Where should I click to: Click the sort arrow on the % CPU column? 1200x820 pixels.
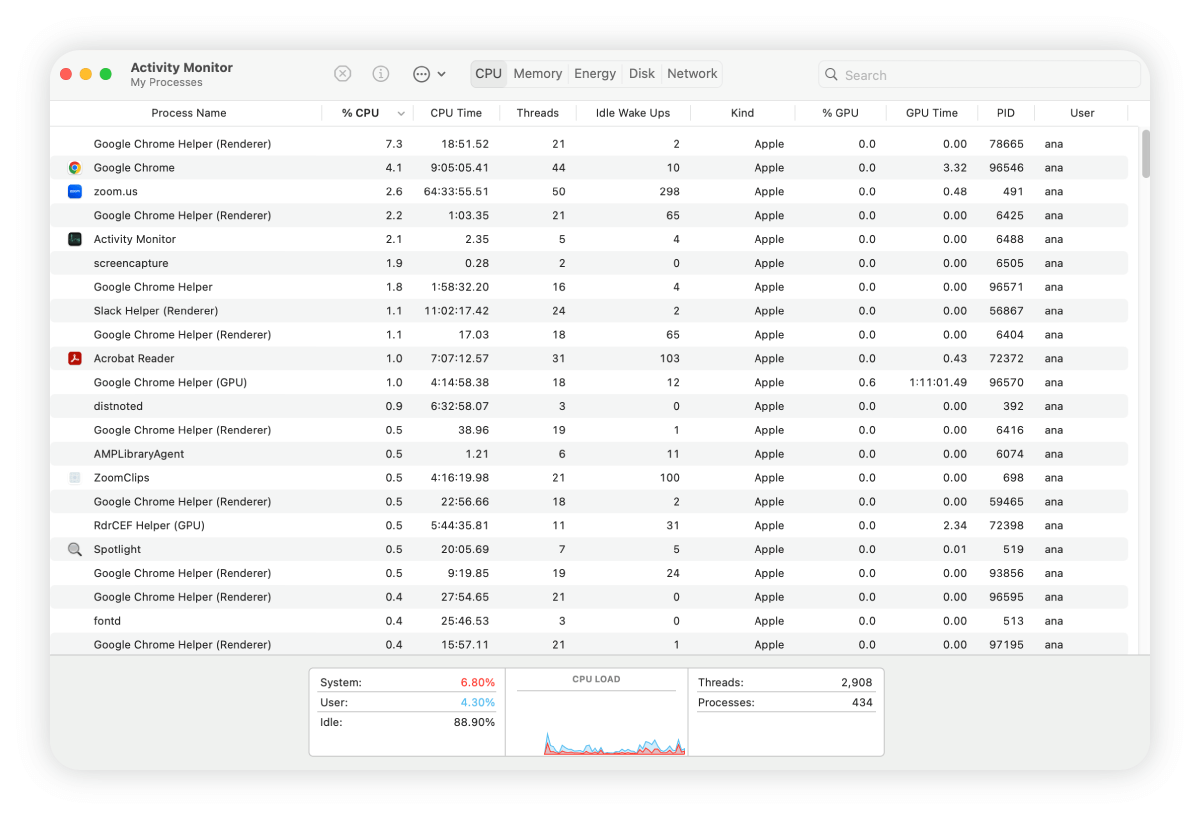pyautogui.click(x=401, y=113)
